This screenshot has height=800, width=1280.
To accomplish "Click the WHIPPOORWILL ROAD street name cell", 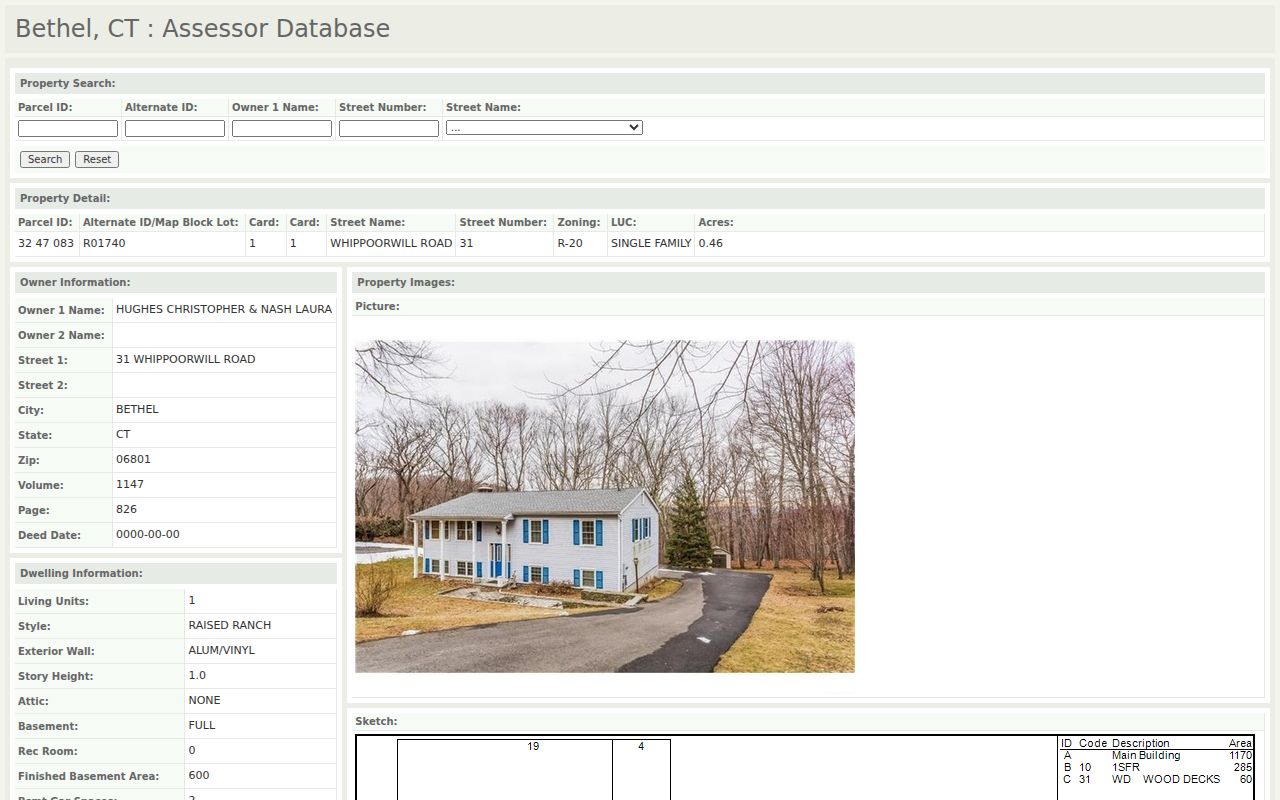I will [x=391, y=243].
